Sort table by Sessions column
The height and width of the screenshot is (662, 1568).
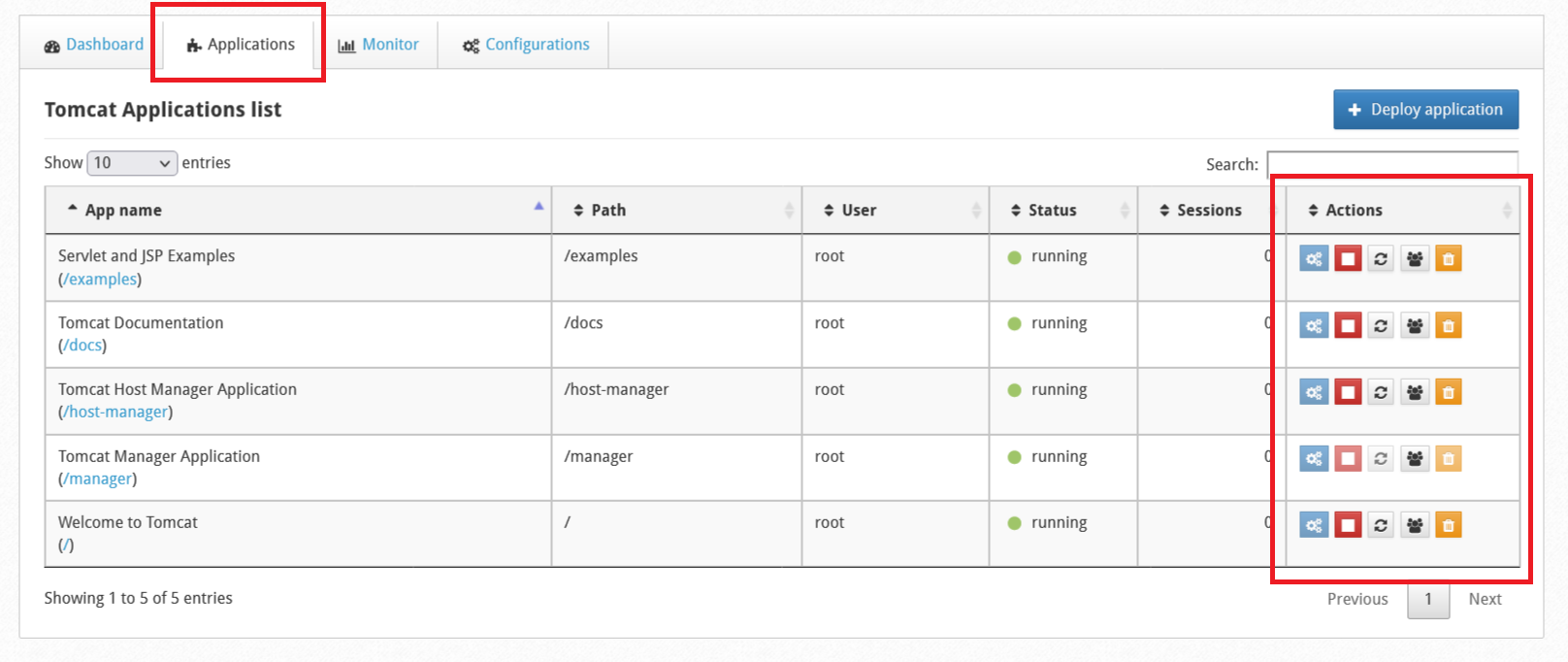point(1212,211)
